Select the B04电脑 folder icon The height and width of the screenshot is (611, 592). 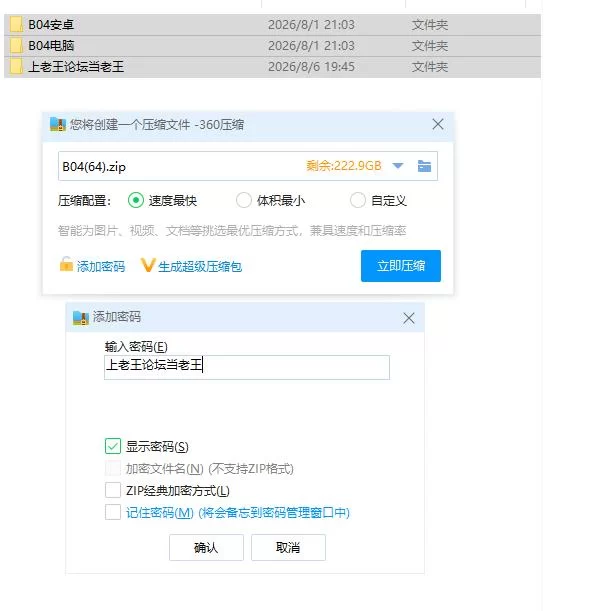click(16, 46)
